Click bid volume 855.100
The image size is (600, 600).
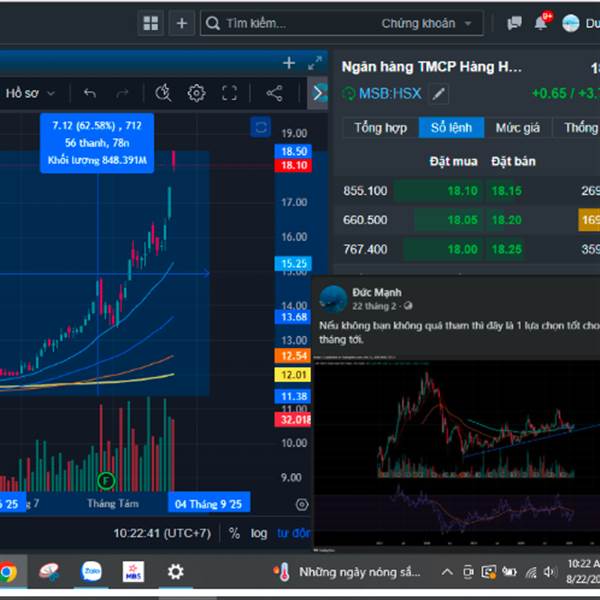pyautogui.click(x=365, y=191)
